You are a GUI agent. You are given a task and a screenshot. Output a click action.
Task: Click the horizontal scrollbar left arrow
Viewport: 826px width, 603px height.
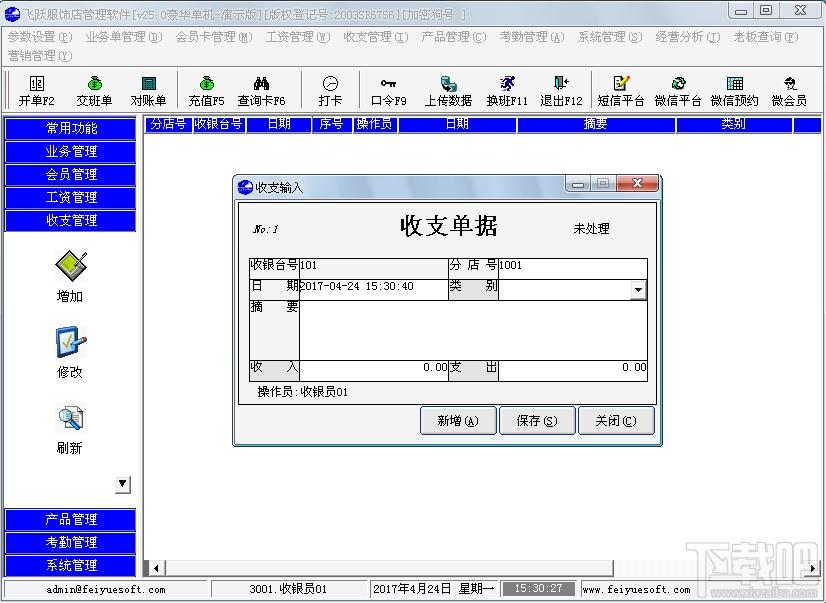(156, 568)
